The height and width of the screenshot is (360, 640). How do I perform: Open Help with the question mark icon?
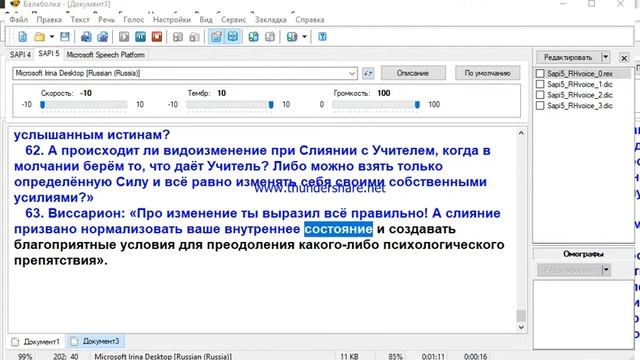point(322,37)
